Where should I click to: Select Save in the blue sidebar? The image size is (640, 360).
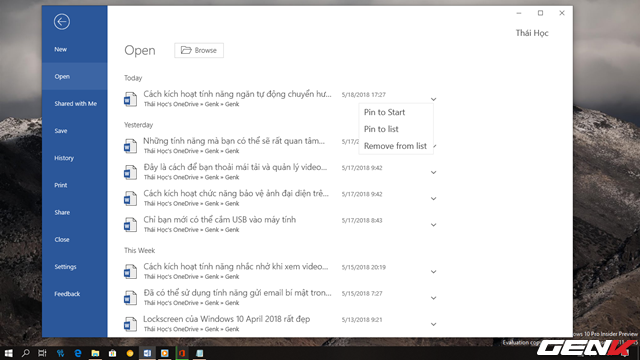(x=75, y=131)
